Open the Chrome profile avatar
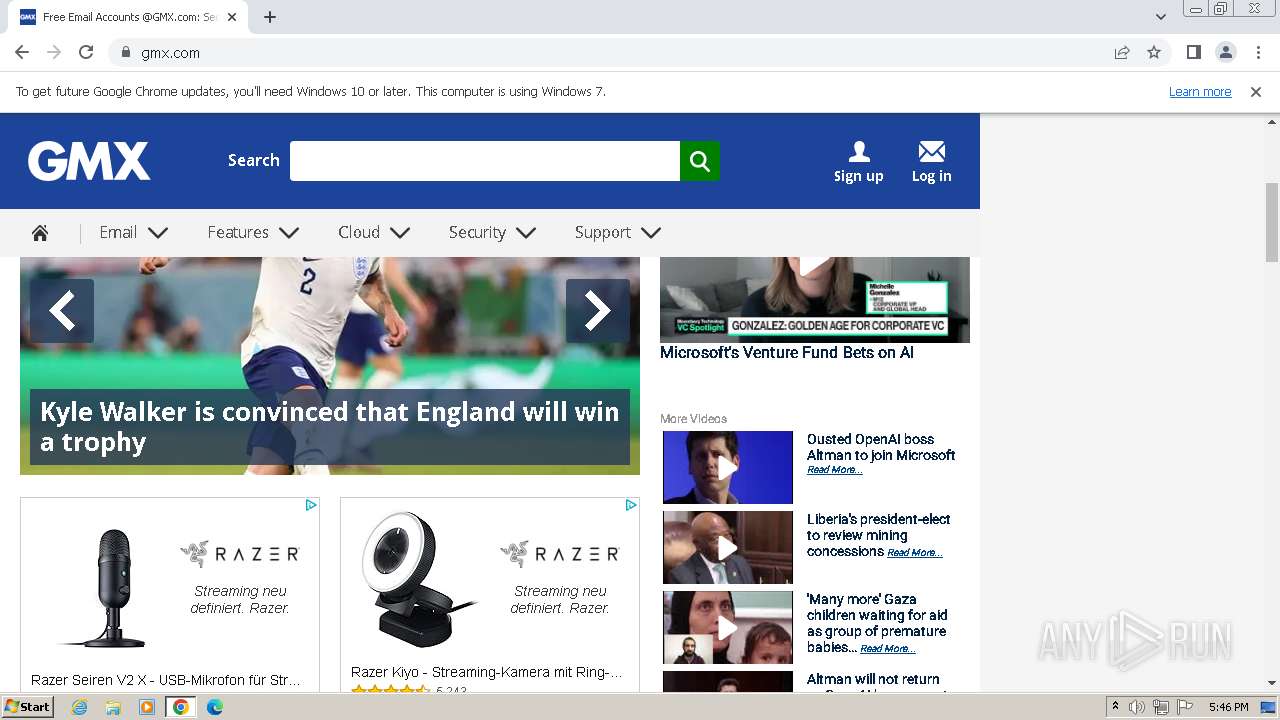The image size is (1280, 720). pyautogui.click(x=1225, y=52)
